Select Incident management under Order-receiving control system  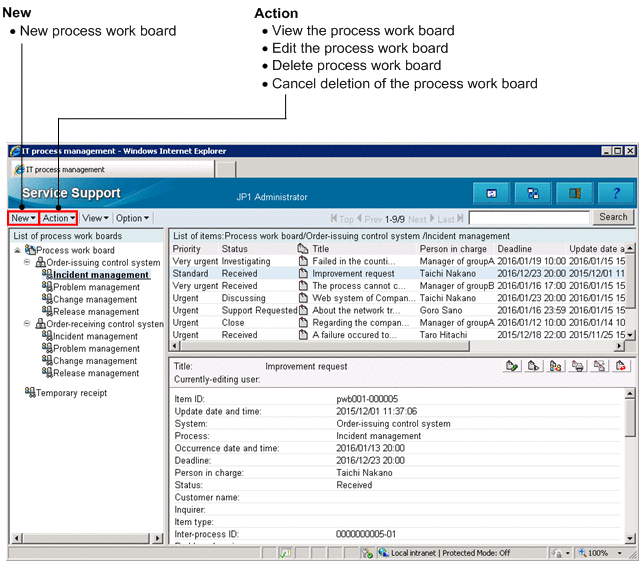coord(96,336)
